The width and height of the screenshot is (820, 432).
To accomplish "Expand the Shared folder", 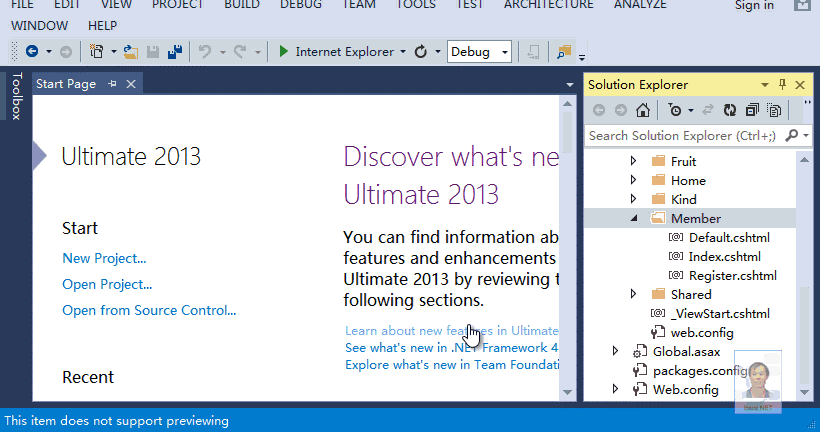I will coord(633,294).
